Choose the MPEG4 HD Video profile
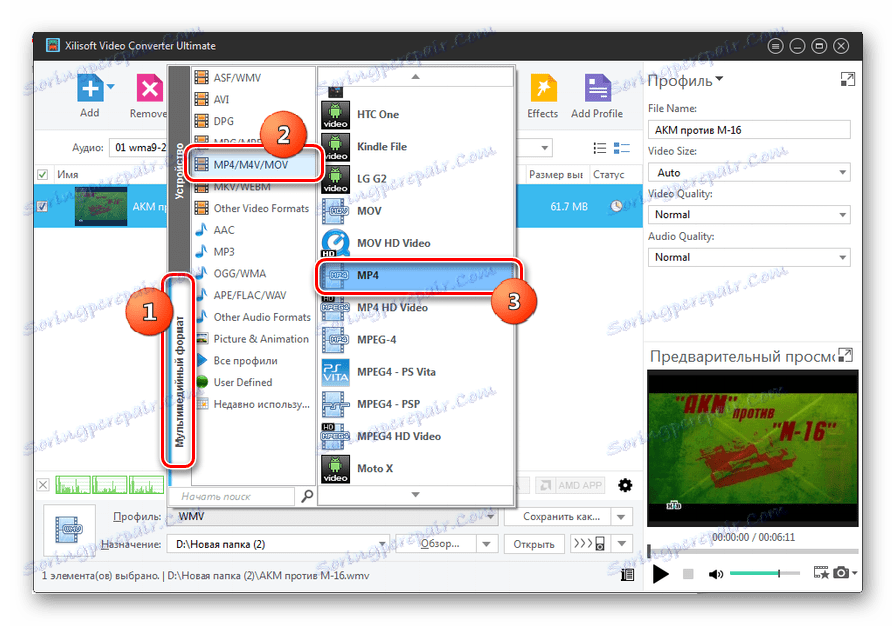The width and height of the screenshot is (895, 626). (x=416, y=437)
